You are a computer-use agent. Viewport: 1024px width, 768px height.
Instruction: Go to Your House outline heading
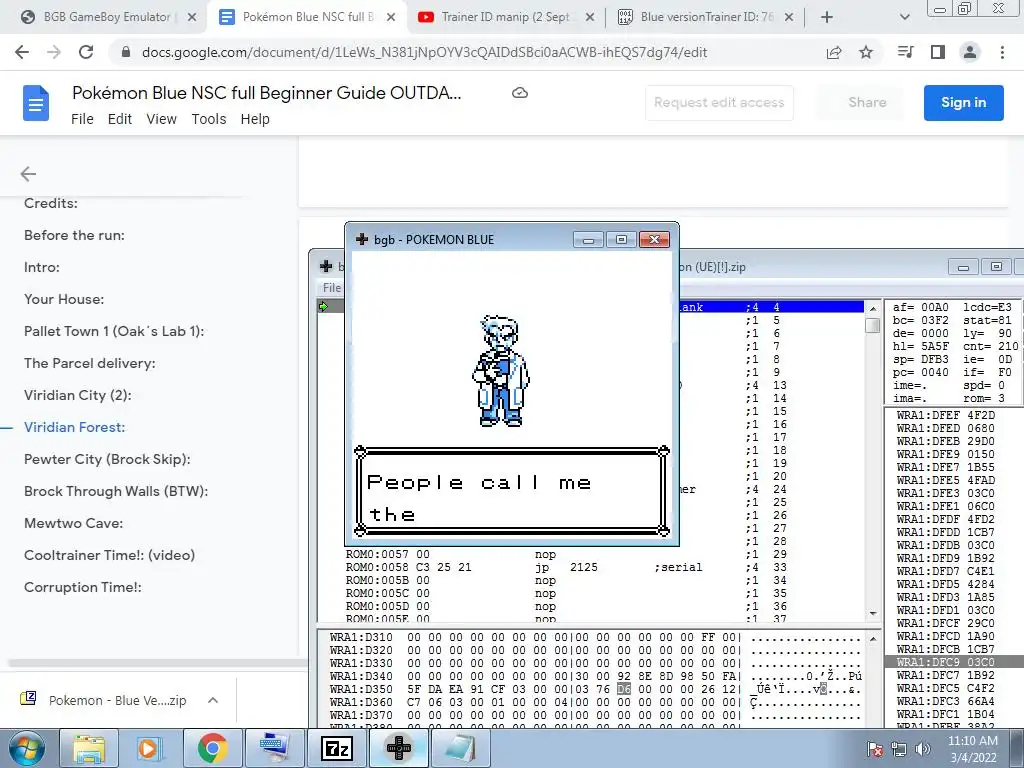(64, 299)
